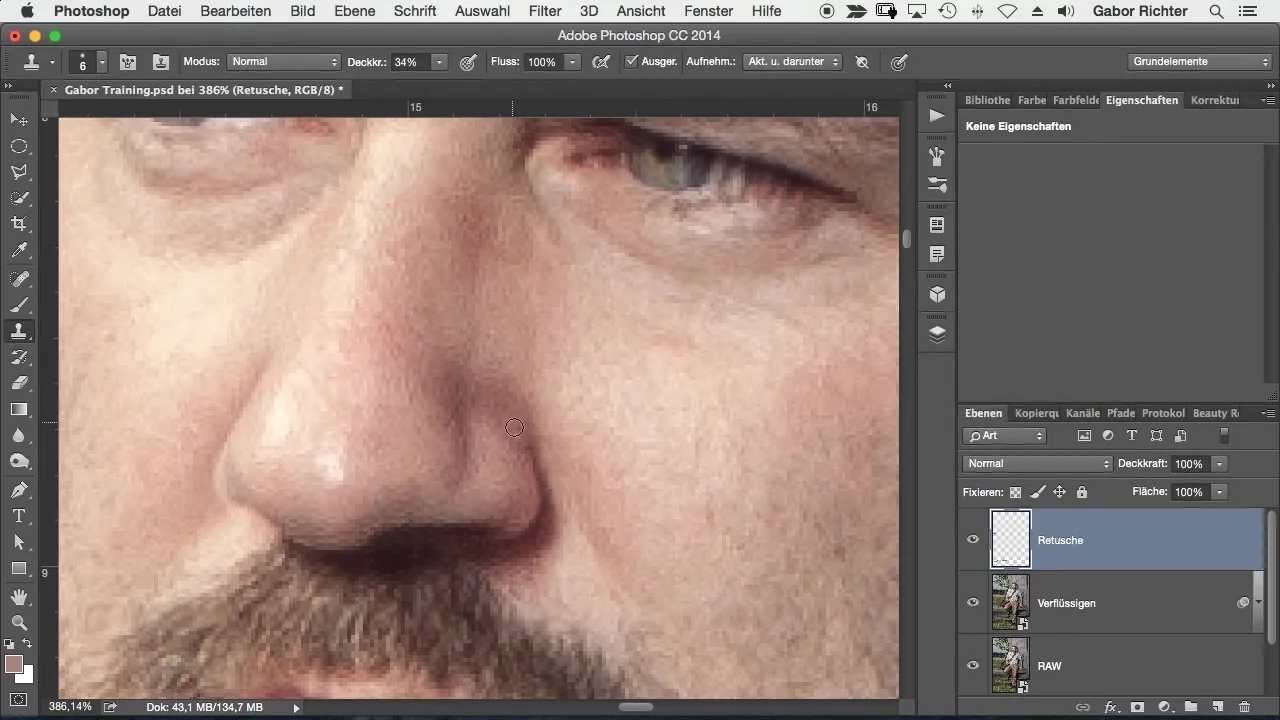Select the Sponge tool
Image resolution: width=1280 pixels, height=720 pixels.
(x=19, y=461)
